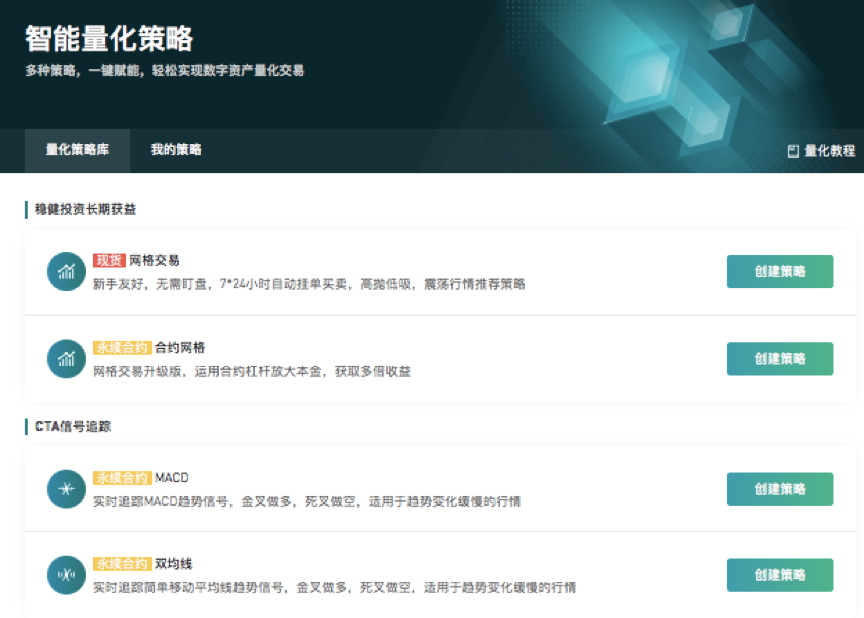
Task: Click the 永续合约 tag beside 合约网格
Action: [122, 348]
